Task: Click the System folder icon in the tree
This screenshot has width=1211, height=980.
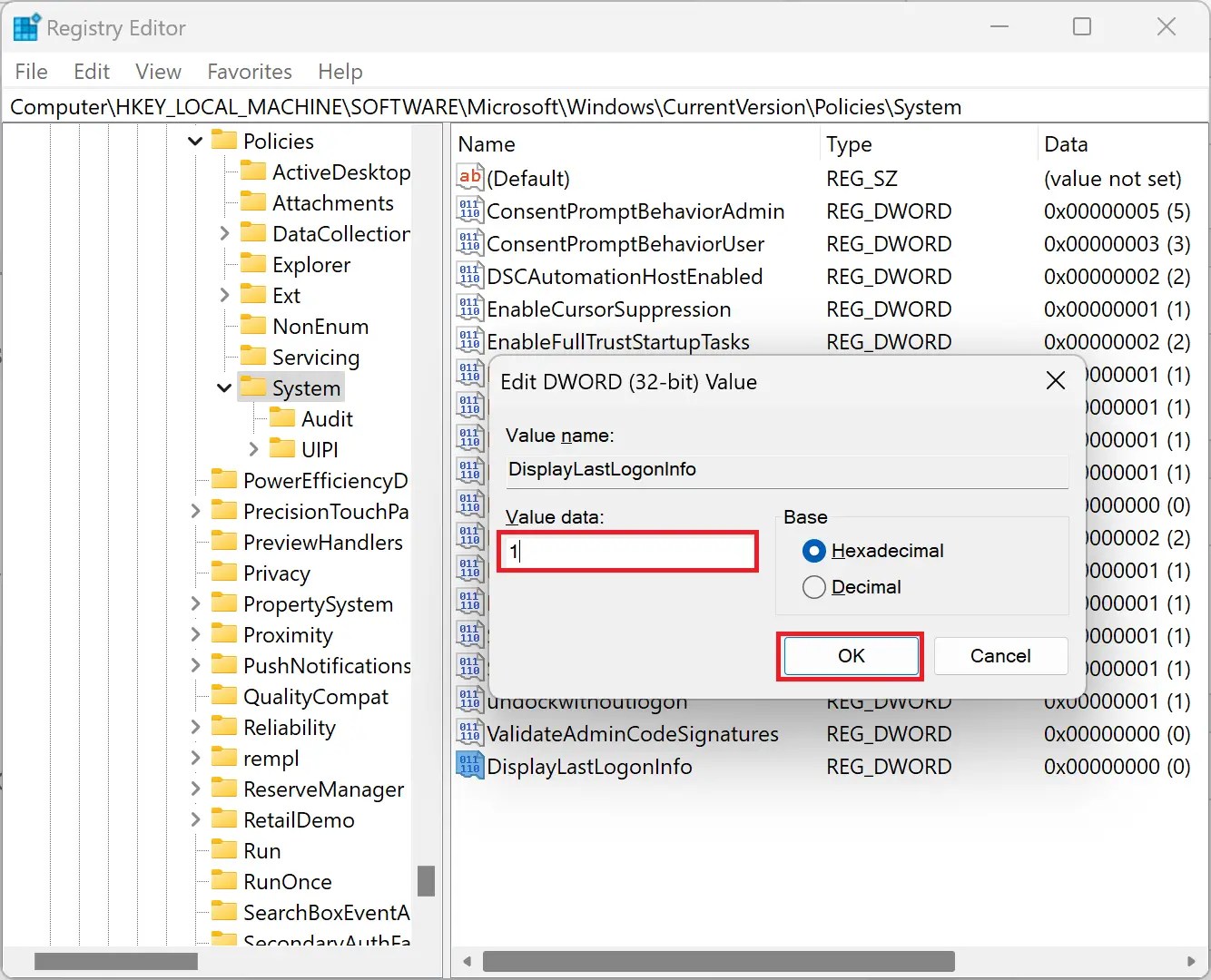Action: point(251,387)
